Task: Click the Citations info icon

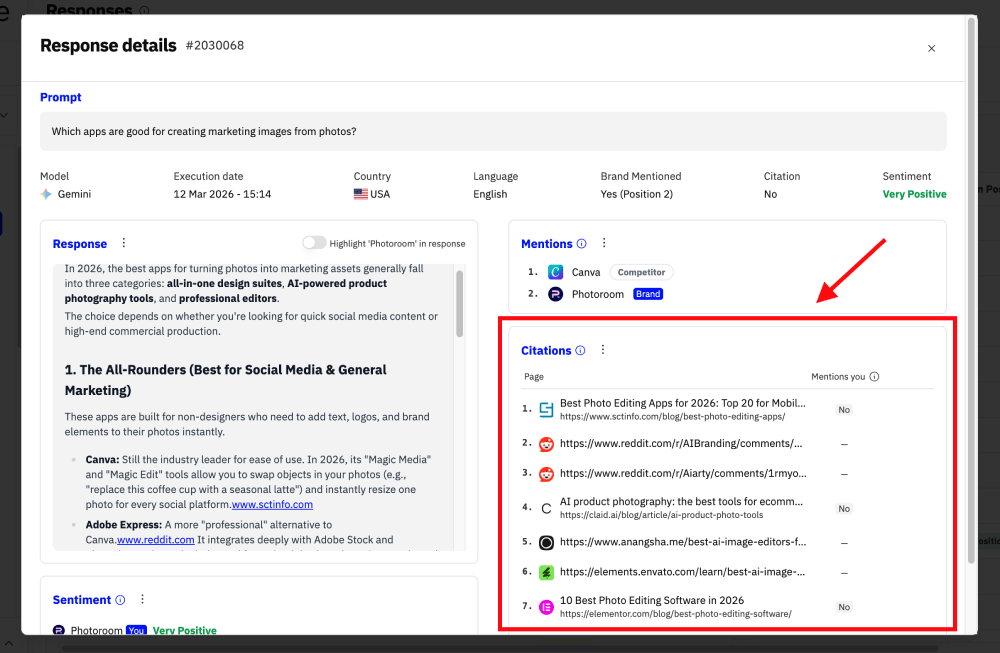Action: click(x=580, y=351)
